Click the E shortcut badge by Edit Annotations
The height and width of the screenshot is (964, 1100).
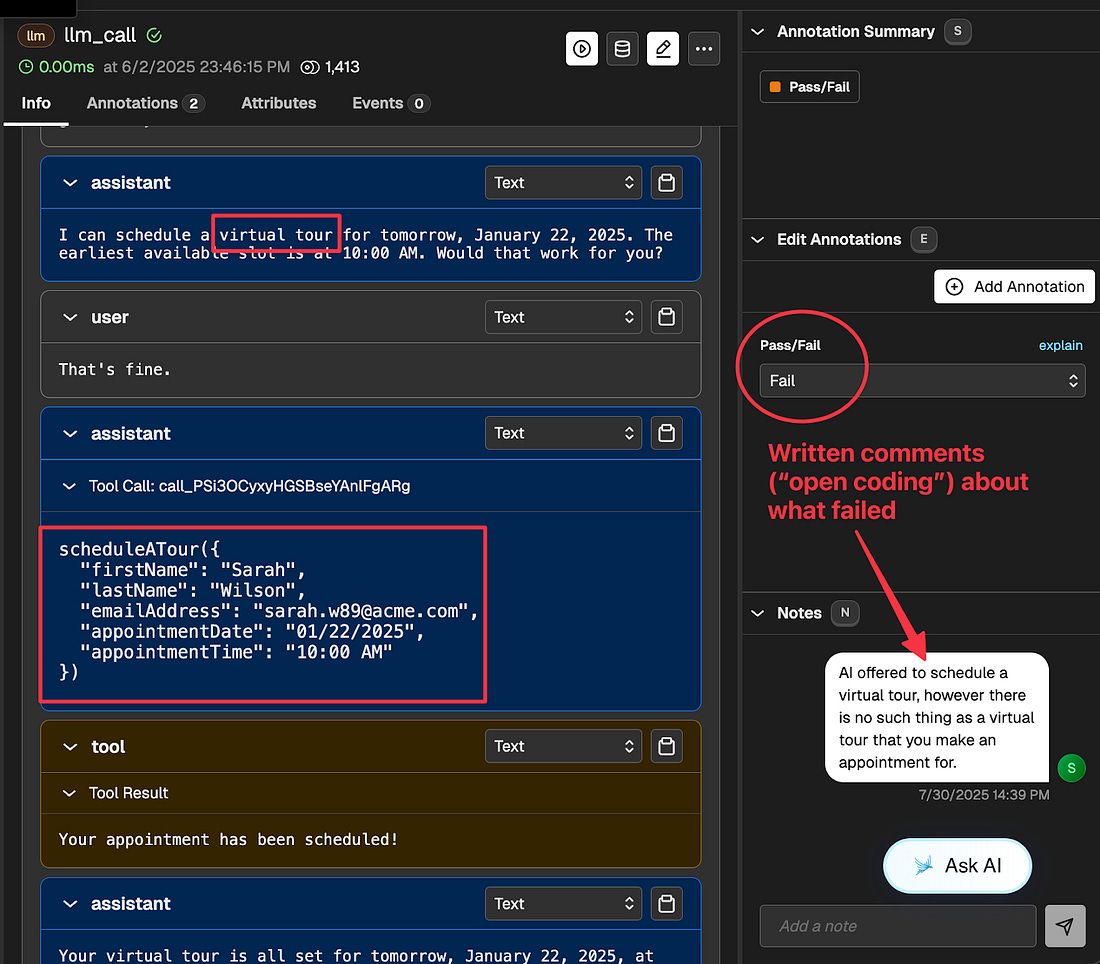tap(923, 239)
